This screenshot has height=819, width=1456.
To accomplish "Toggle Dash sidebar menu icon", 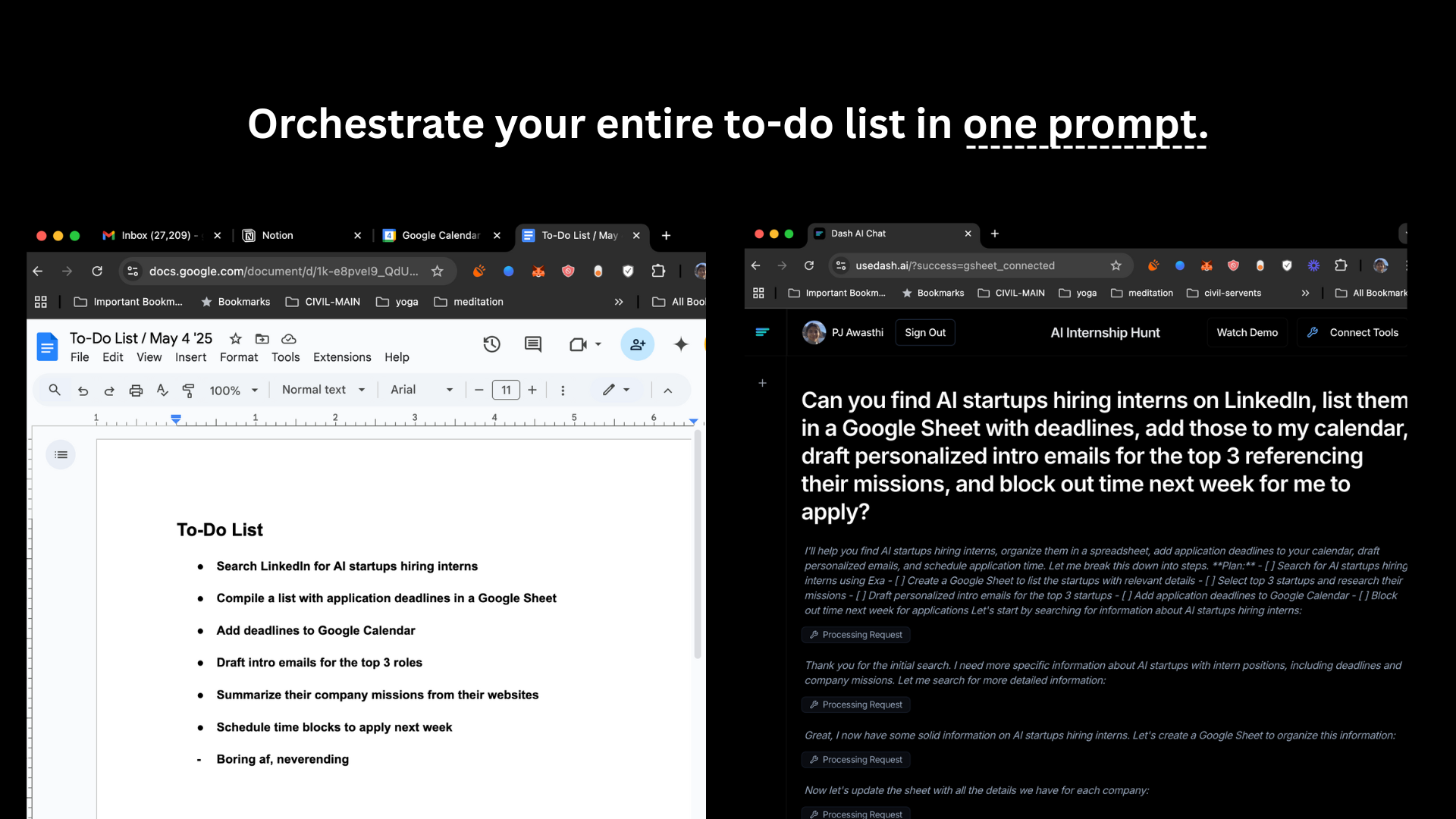I will click(762, 332).
